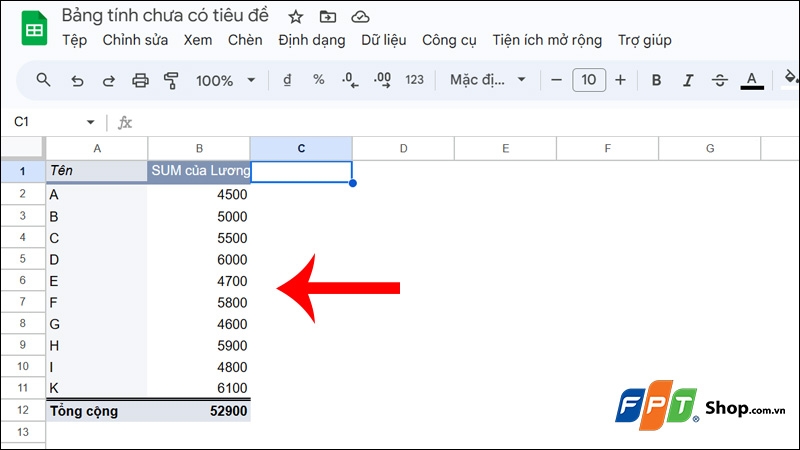Screen dimensions: 800x450
Task: Select cell with value 6000
Action: tap(199, 259)
